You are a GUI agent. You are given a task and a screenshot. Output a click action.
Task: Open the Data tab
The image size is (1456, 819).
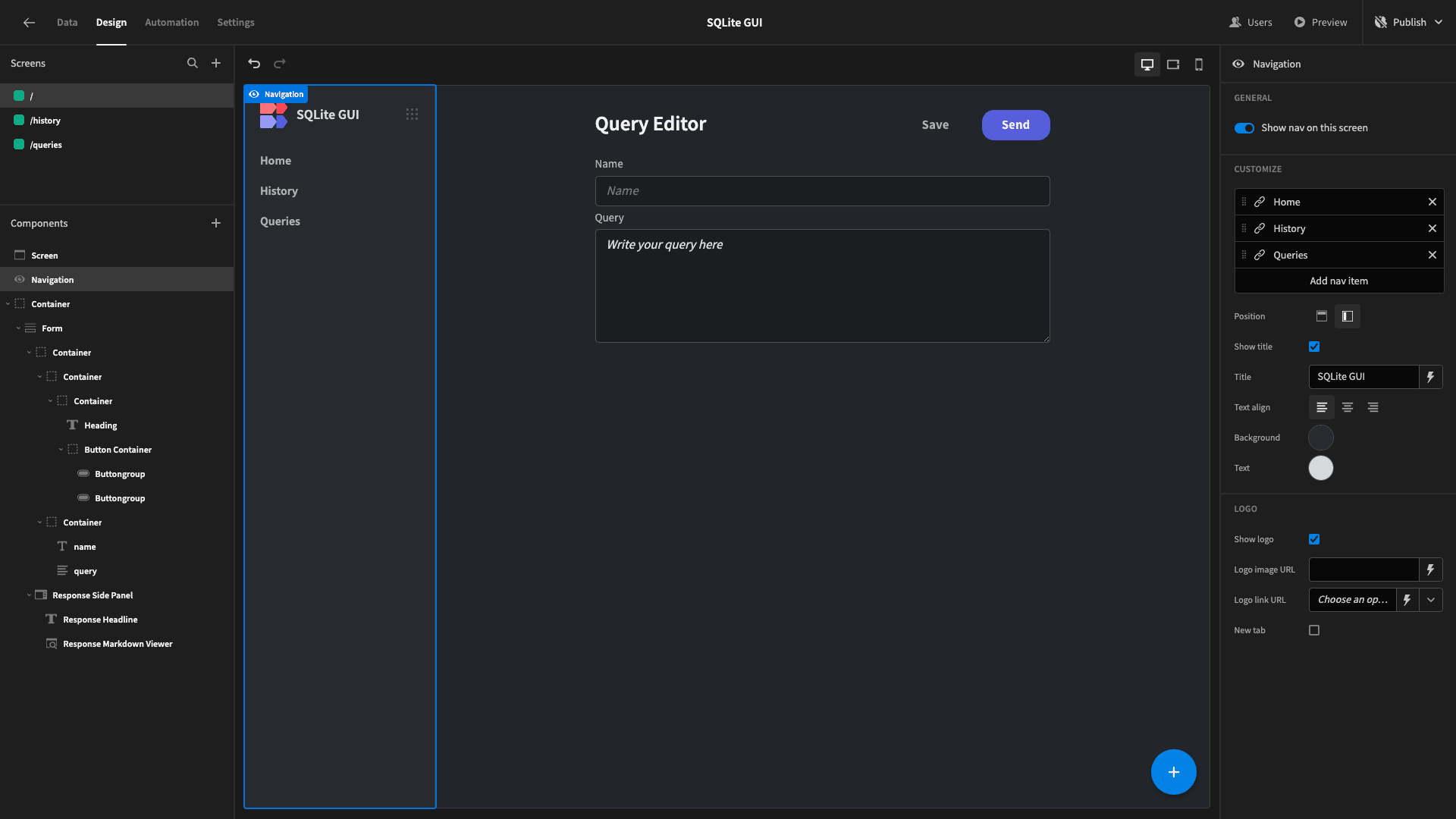pos(67,23)
